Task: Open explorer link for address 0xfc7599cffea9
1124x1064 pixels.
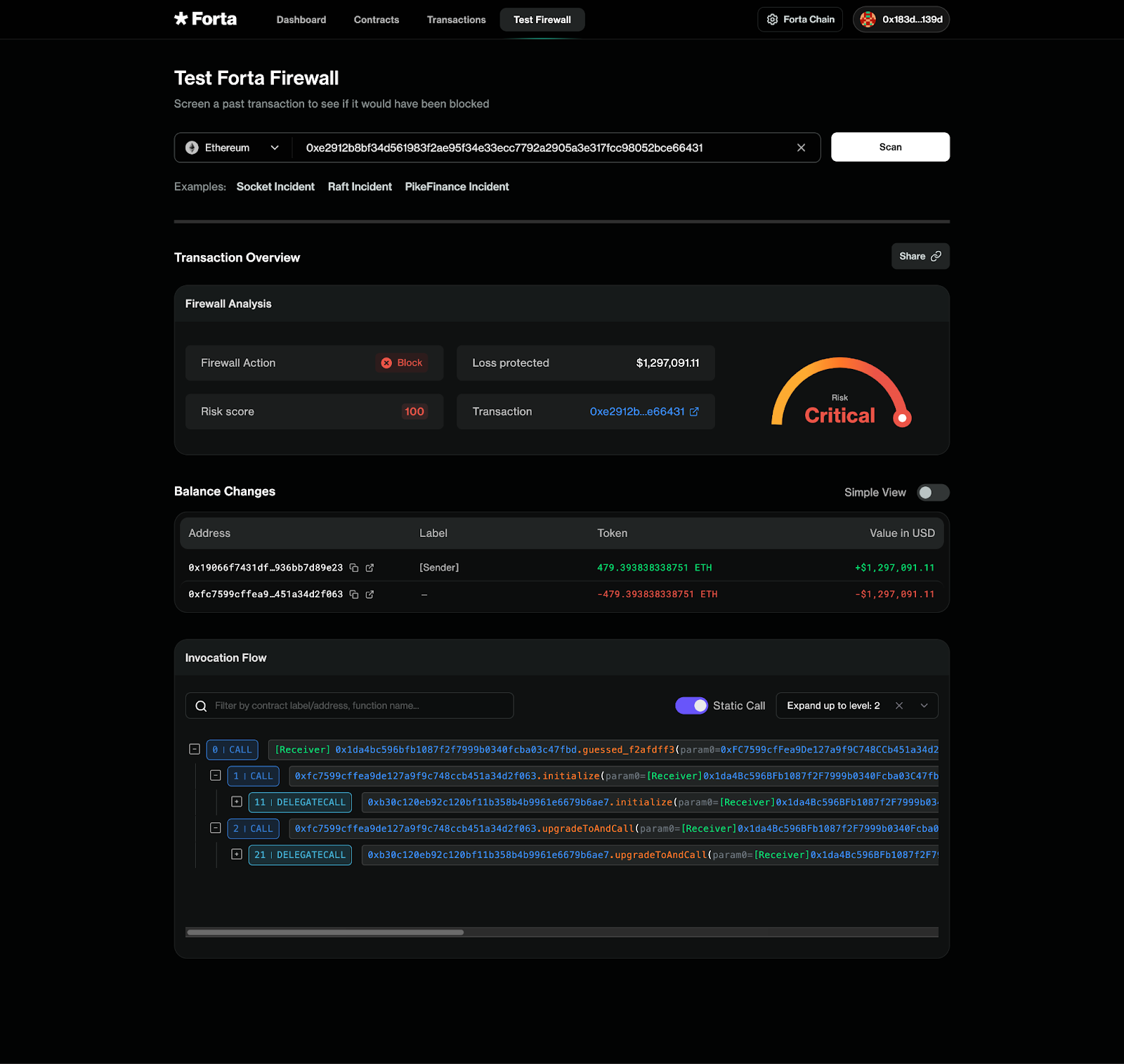Action: (371, 594)
